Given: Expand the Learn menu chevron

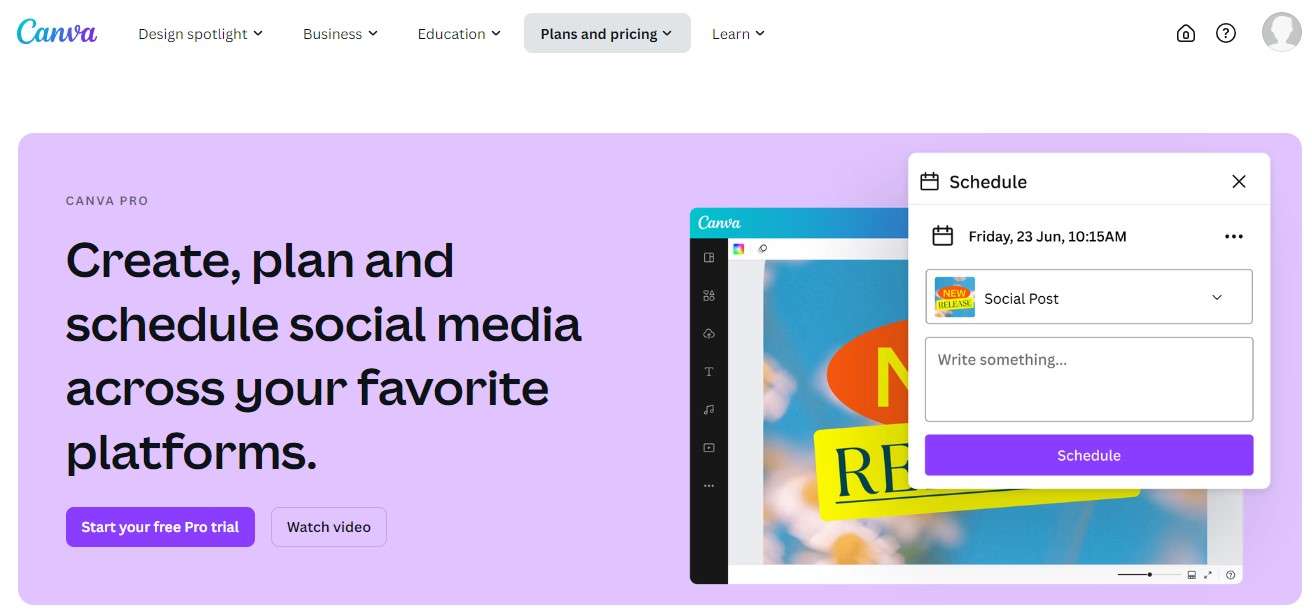Looking at the screenshot, I should [x=760, y=33].
